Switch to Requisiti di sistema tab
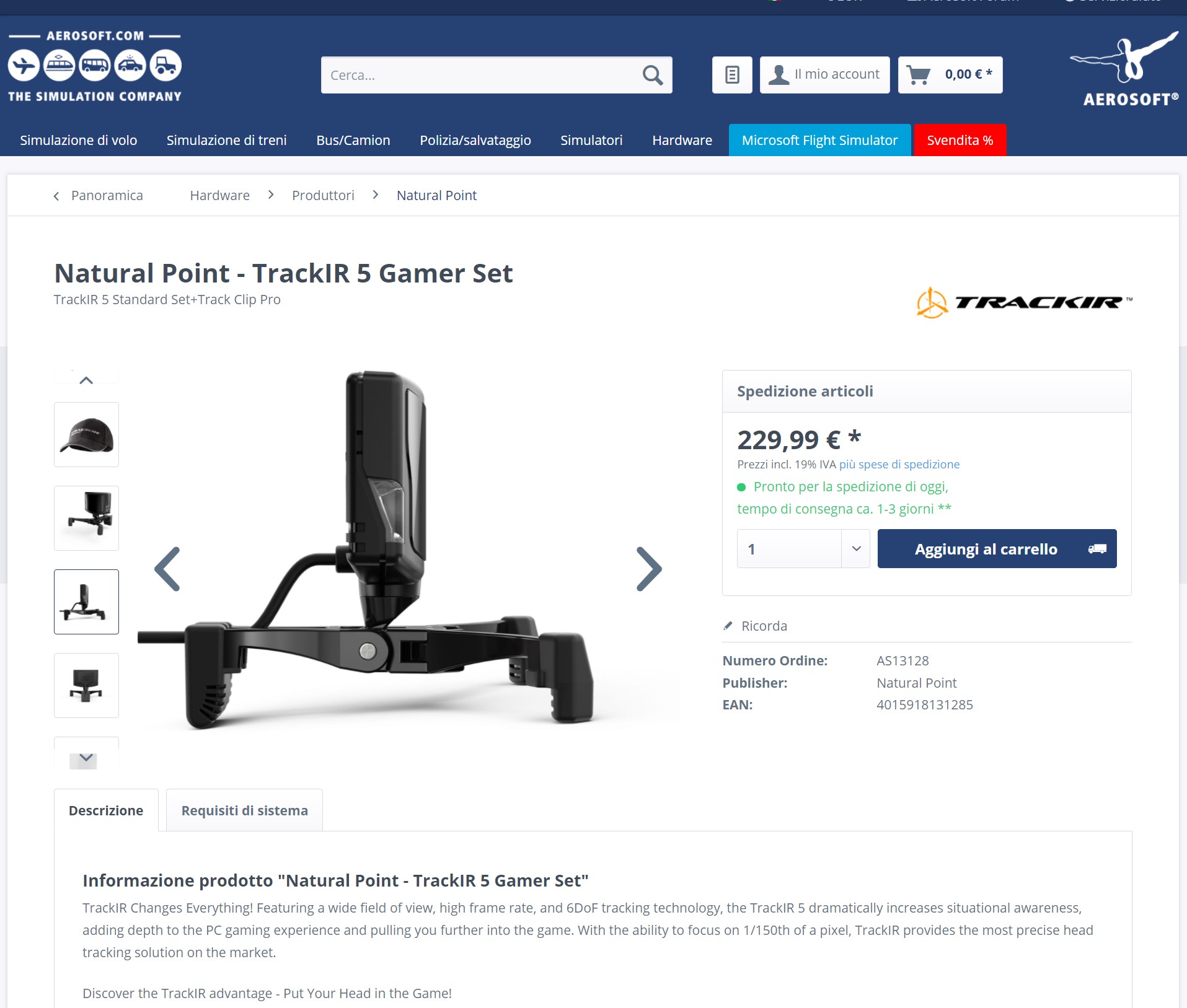 click(x=244, y=810)
